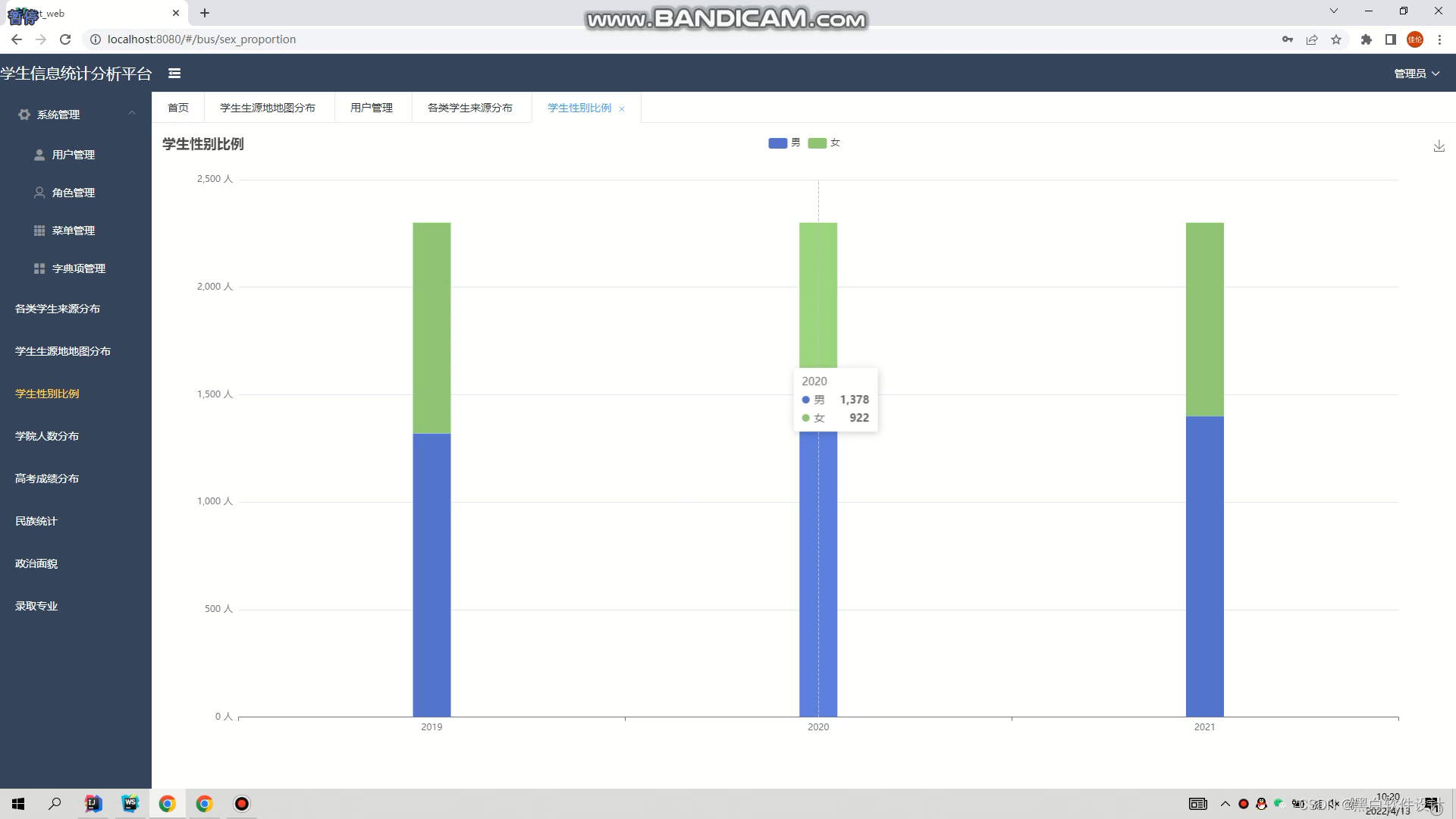Click the blue 男 segment of 2021 bar
This screenshot has width=1456, height=819.
[1205, 566]
